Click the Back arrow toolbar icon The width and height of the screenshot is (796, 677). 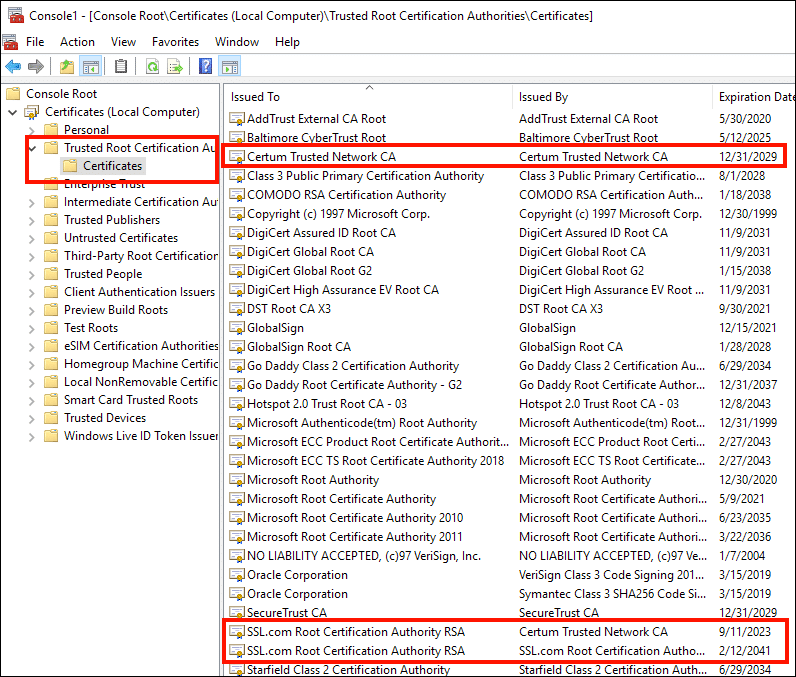(x=13, y=67)
